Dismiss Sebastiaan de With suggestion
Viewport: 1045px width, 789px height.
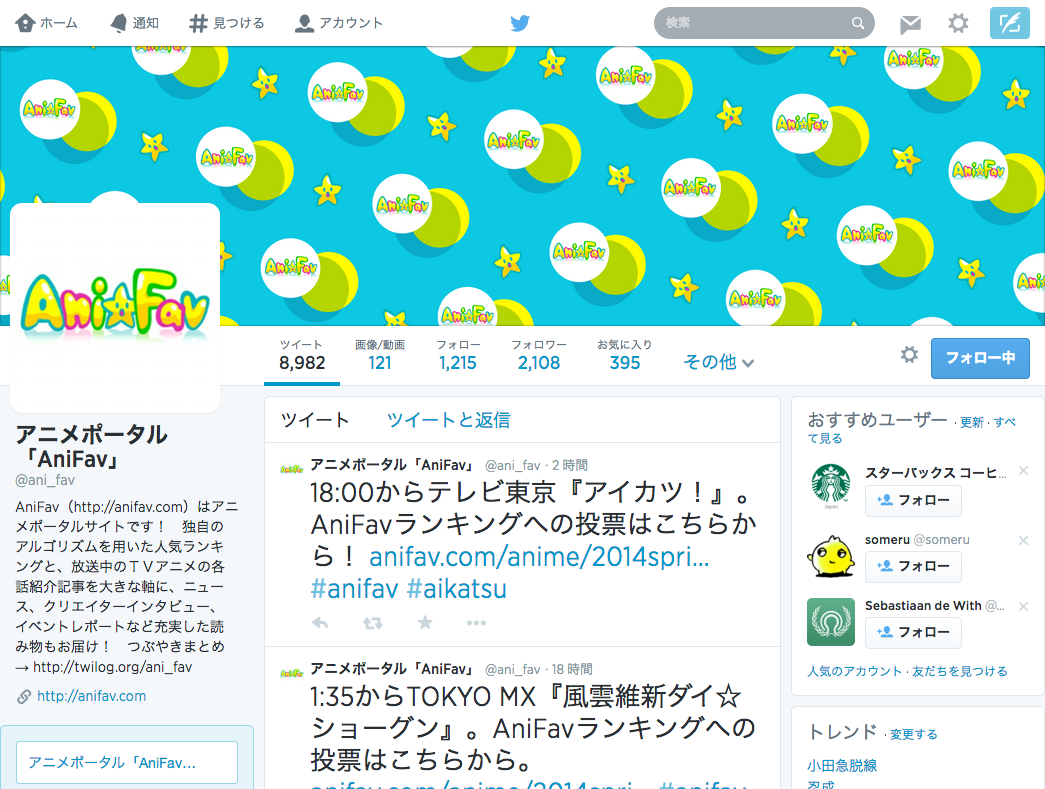1023,606
